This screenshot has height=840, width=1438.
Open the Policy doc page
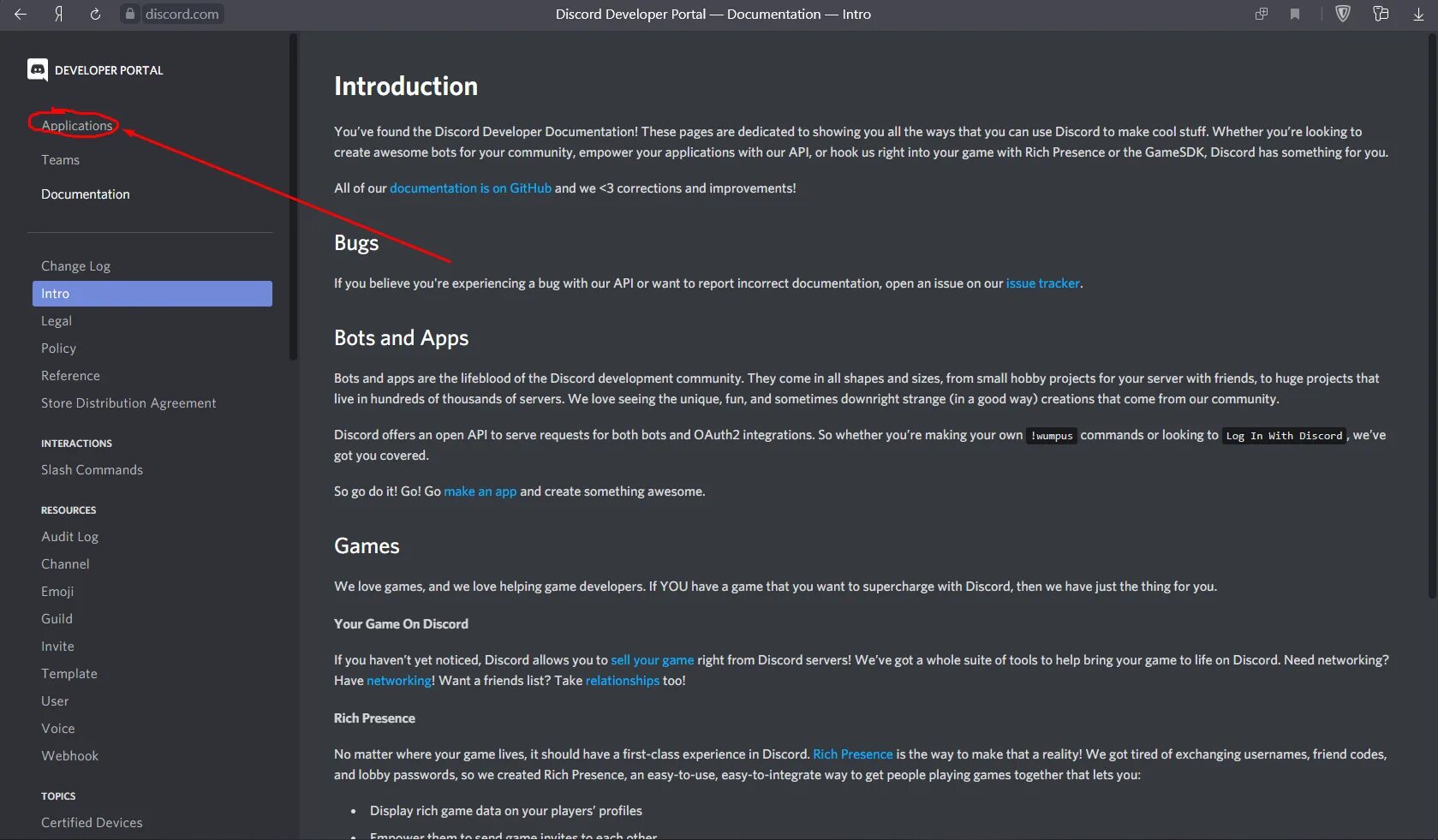[58, 349]
